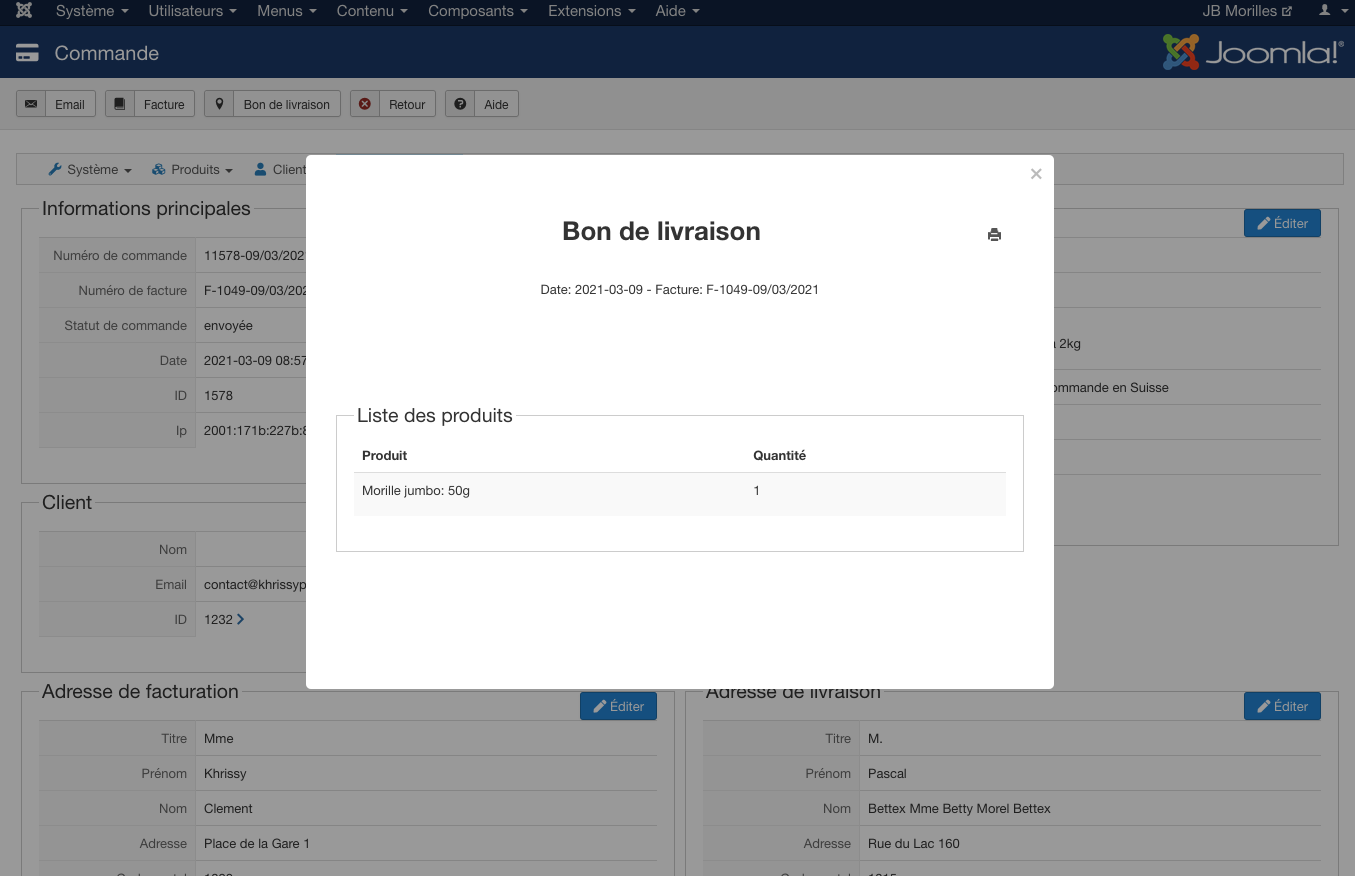Click the Client section heading
The height and width of the screenshot is (876, 1355).
pos(67,502)
